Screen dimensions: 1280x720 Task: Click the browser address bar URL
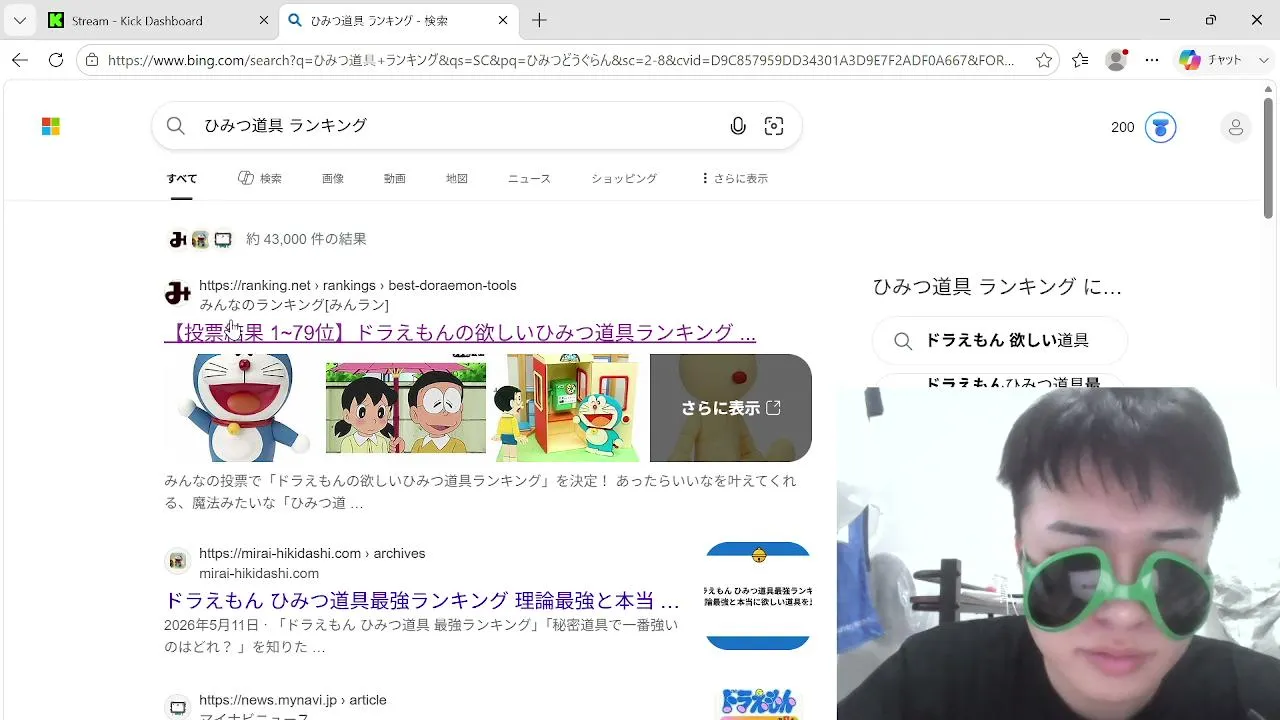tap(560, 60)
